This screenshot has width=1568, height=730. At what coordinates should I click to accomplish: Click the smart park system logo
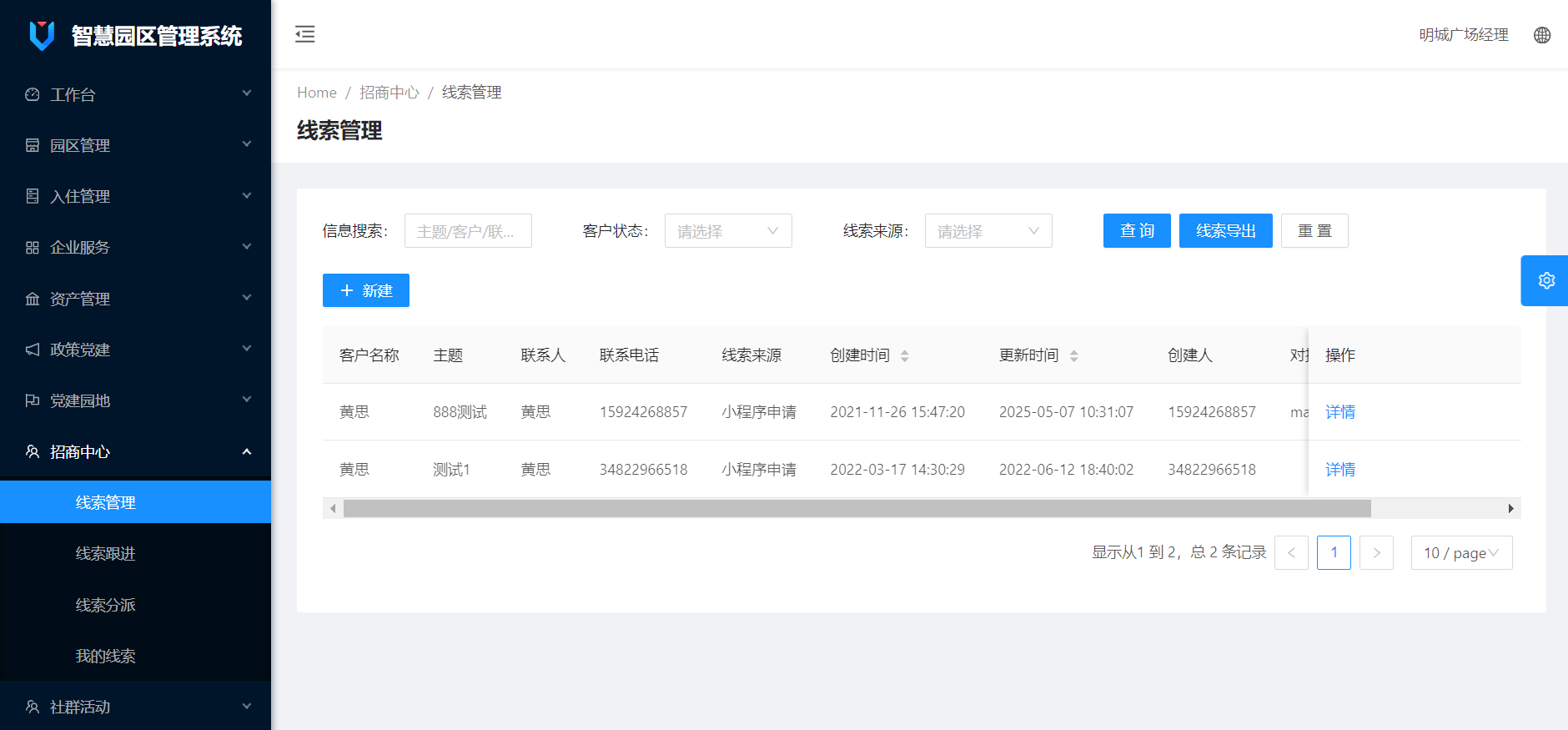click(42, 35)
